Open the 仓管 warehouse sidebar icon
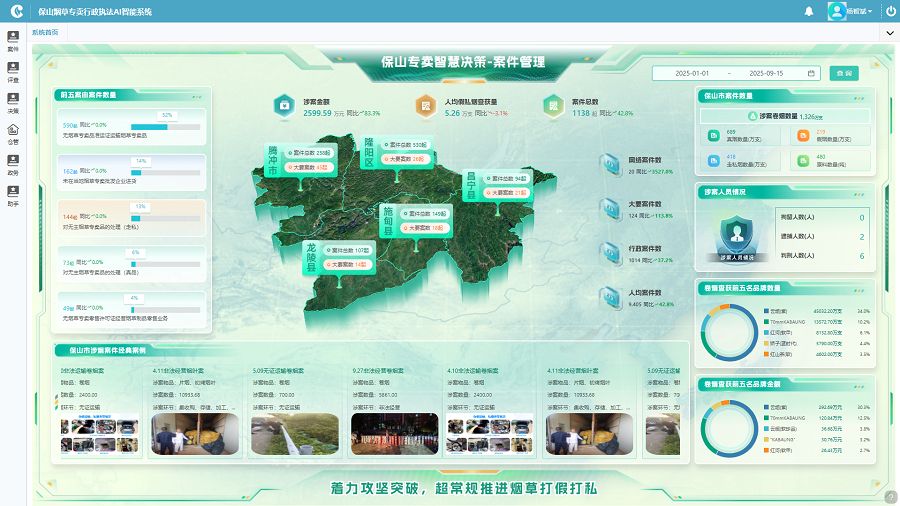Viewport: 900px width, 506px height. [x=13, y=133]
